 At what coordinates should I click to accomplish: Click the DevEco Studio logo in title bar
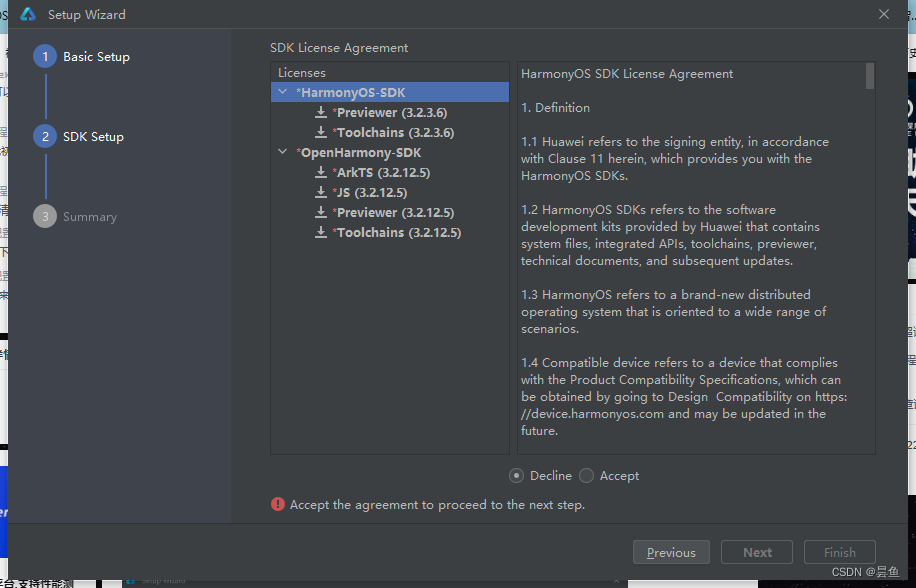27,15
